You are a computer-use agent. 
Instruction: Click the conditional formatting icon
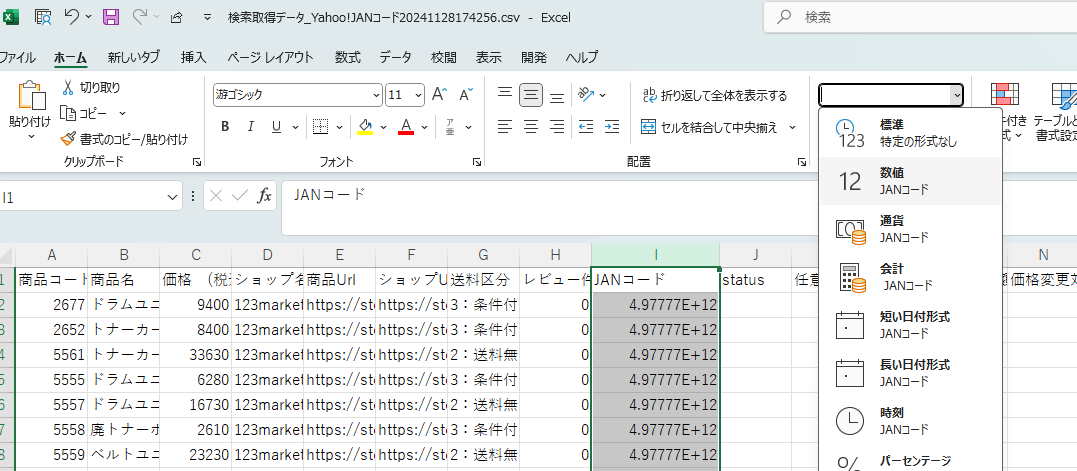tap(1005, 95)
